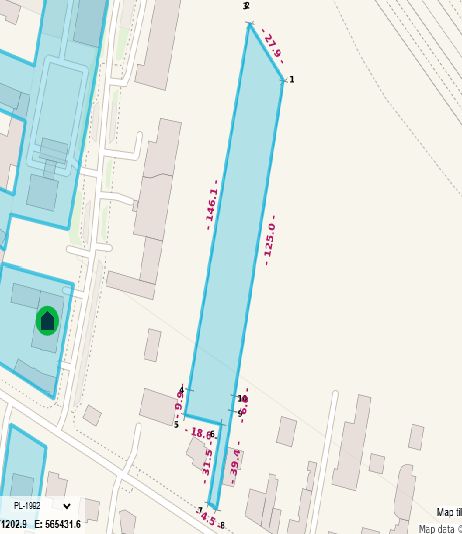
Task: Select vertex marker 7 near bottom
Action: pos(200,510)
